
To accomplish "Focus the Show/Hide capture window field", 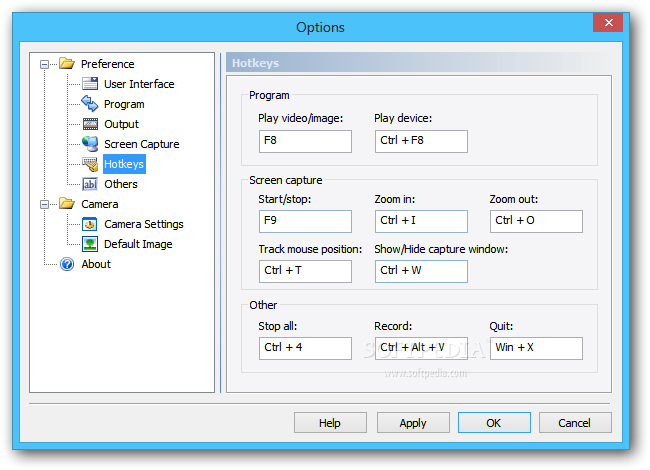I will coord(421,271).
